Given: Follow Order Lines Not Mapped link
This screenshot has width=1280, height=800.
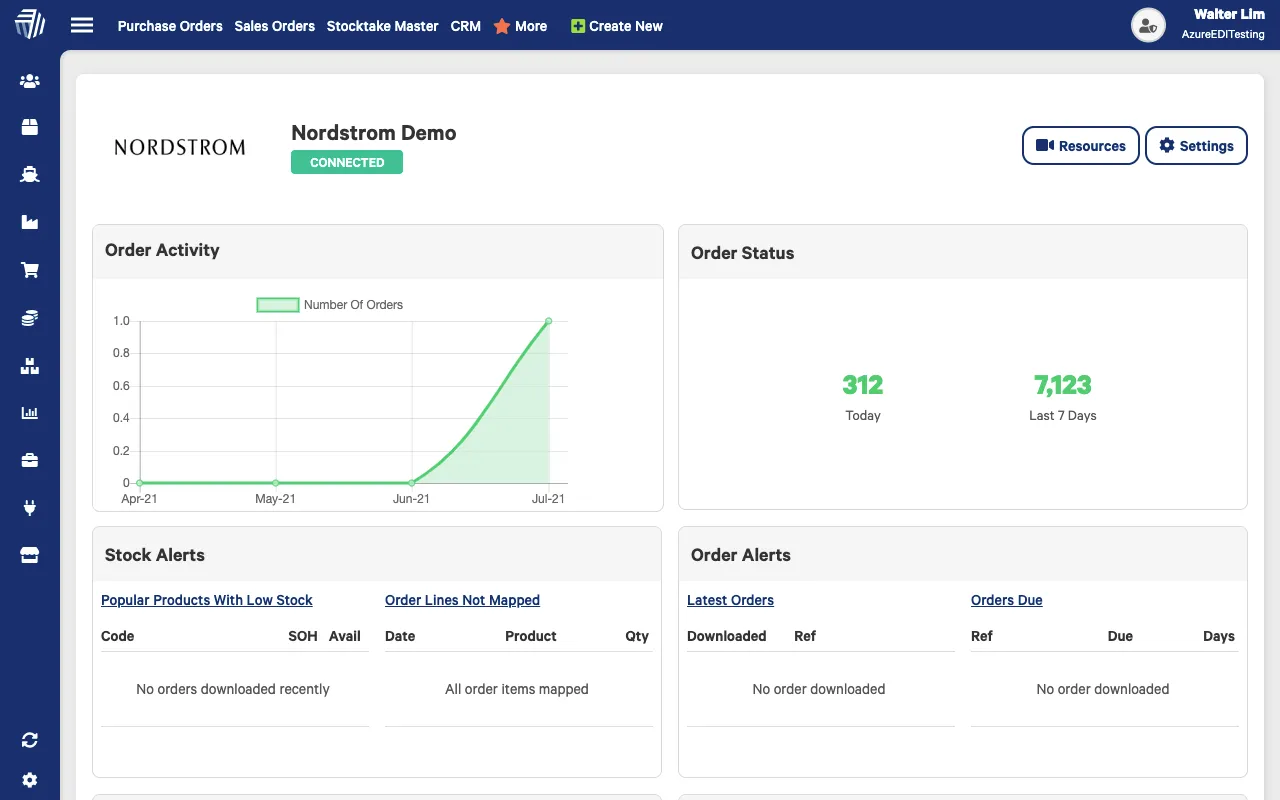Looking at the screenshot, I should click(462, 600).
